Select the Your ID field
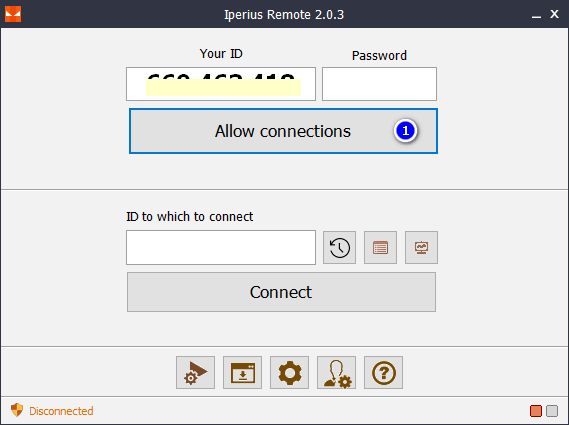 [221, 84]
